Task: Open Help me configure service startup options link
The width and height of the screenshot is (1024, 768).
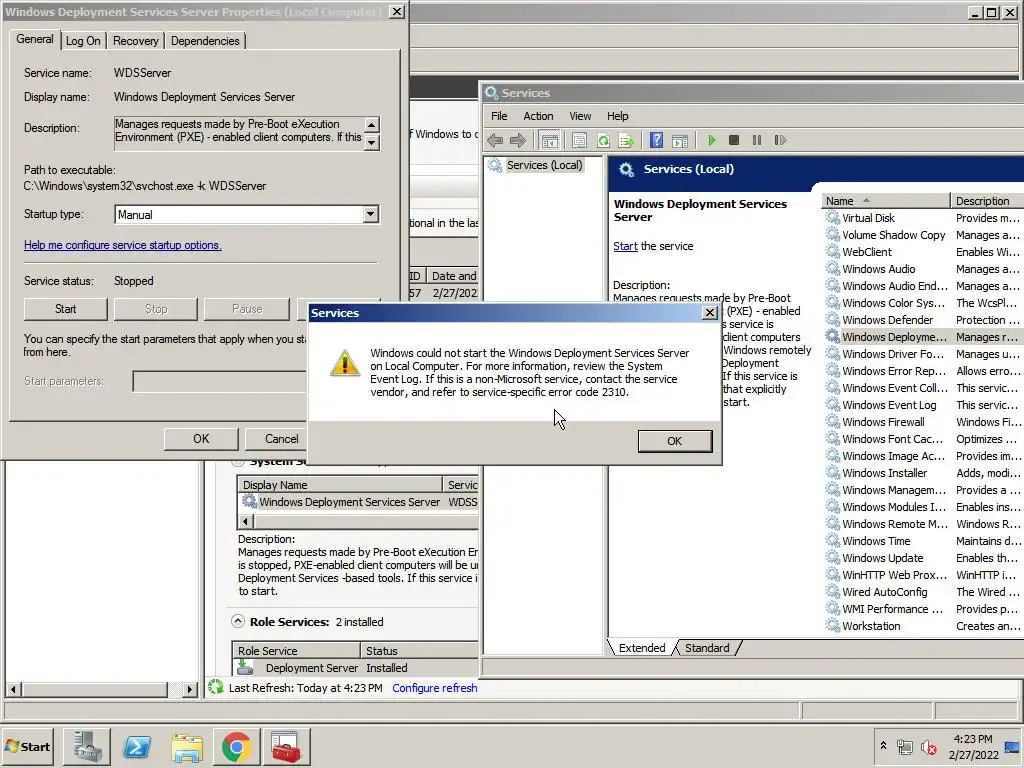Action: (x=123, y=245)
